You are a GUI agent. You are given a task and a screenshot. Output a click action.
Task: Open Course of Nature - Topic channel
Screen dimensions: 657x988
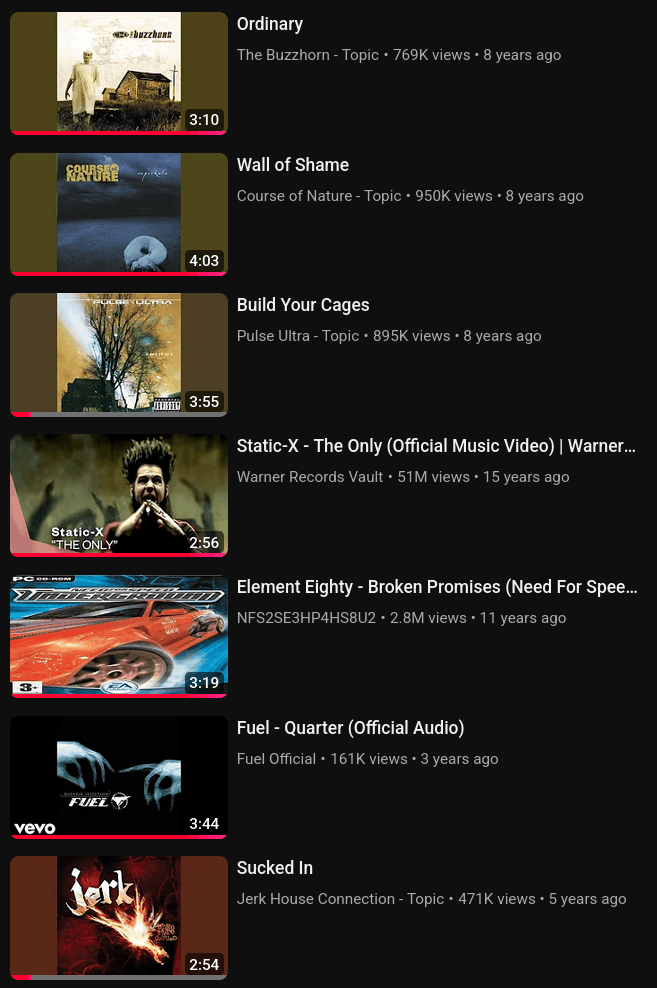click(x=319, y=196)
